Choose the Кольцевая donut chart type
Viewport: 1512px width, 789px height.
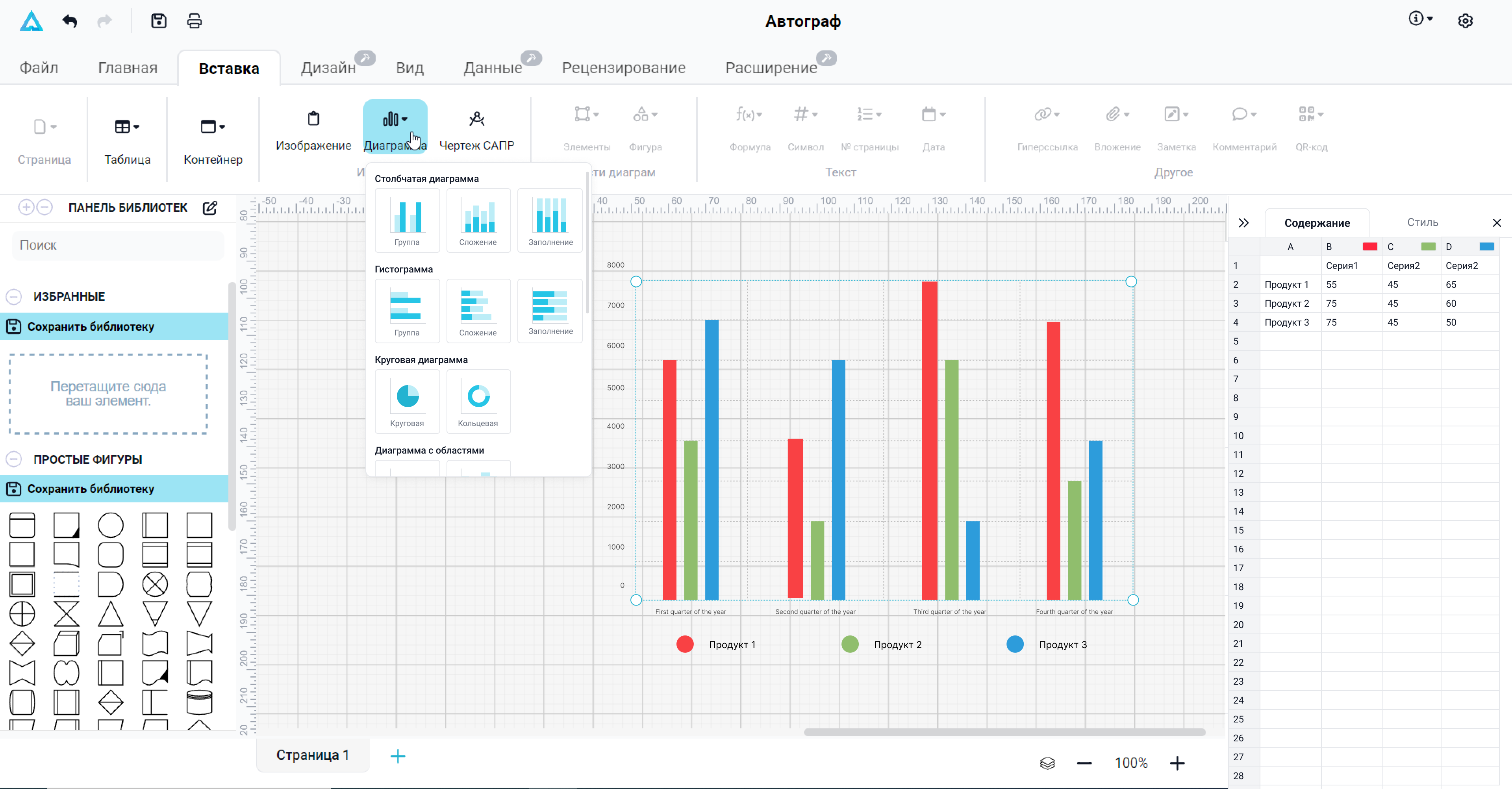(x=478, y=402)
